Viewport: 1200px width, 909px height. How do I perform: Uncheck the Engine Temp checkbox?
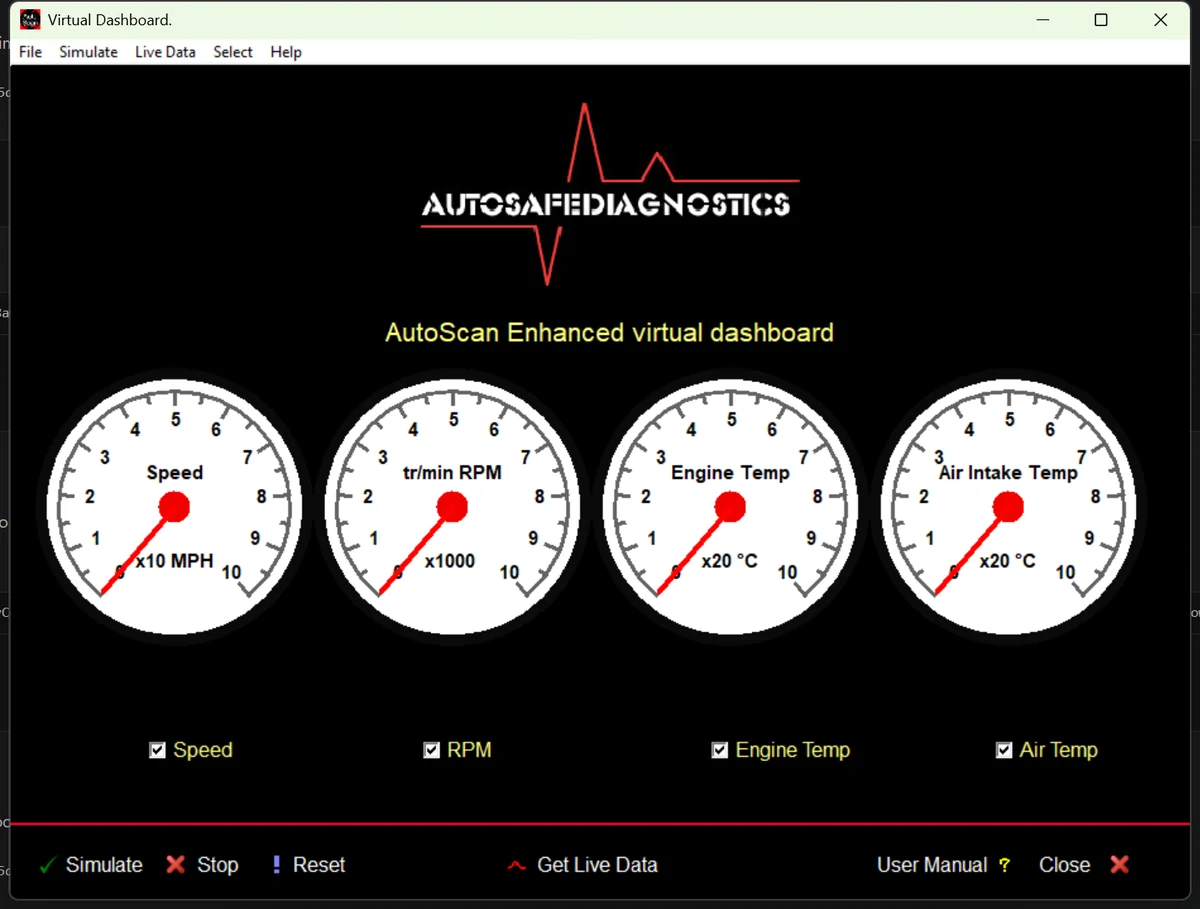coord(719,750)
